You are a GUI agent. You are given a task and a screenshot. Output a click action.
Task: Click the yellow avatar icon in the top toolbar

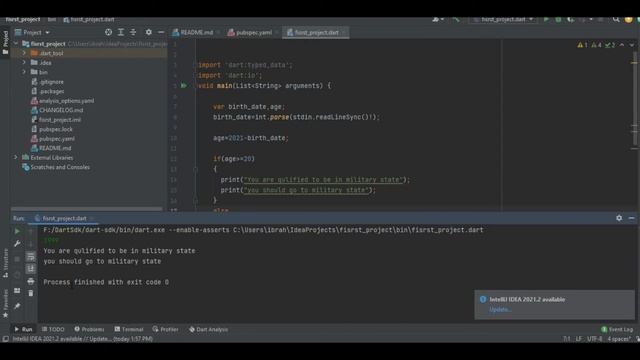(x=629, y=19)
